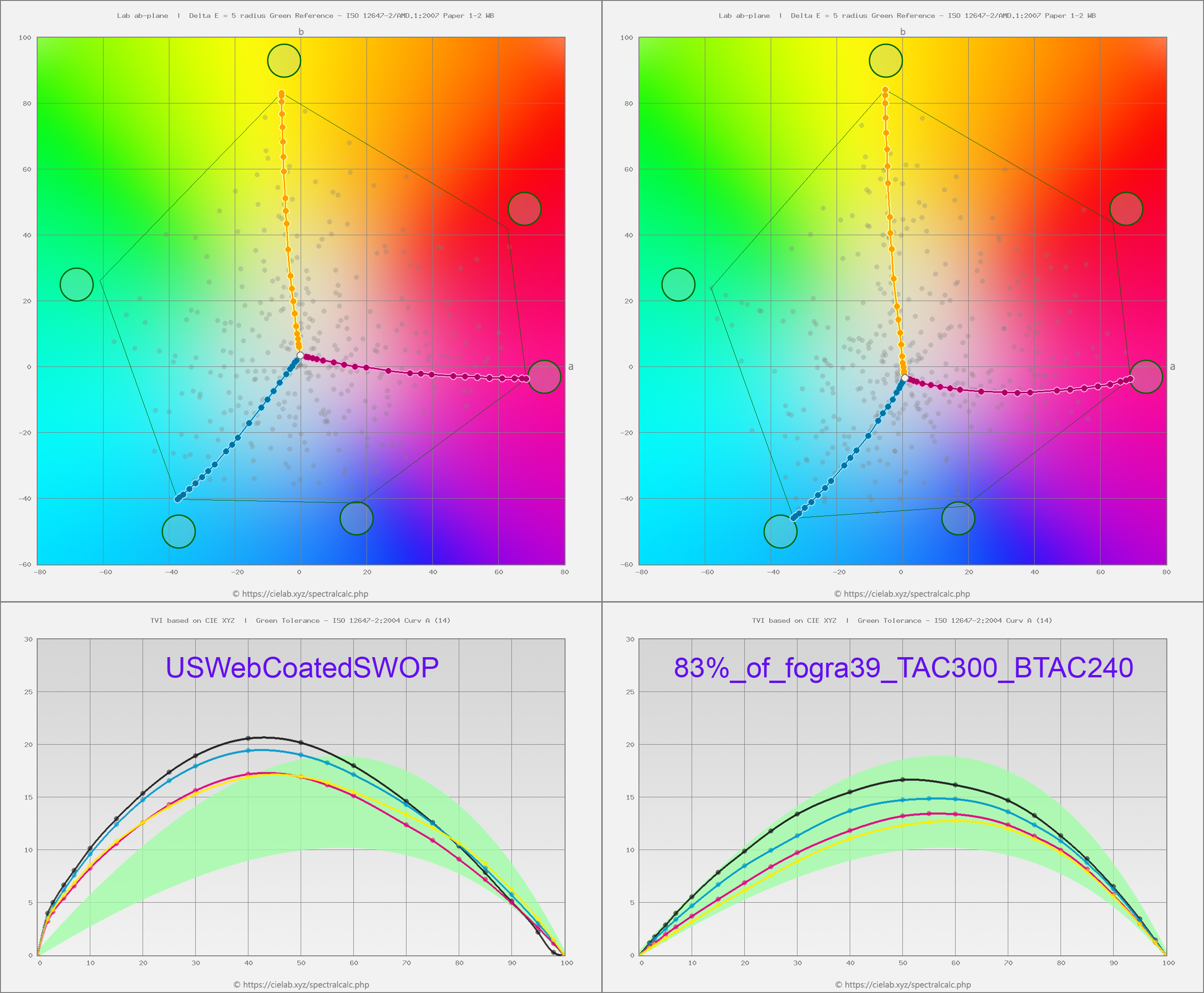The width and height of the screenshot is (1204, 993).
Task: Click the cyan reference circle in left ab-plane chart
Action: [x=178, y=532]
